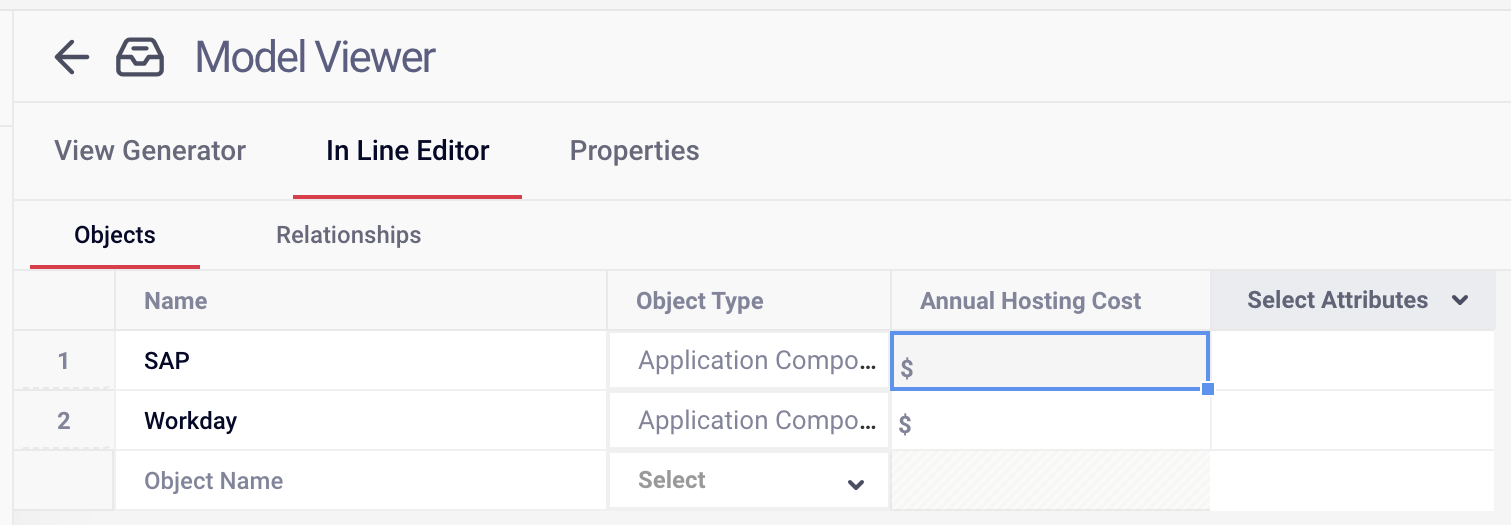Select Workday's Annual Hosting Cost cell
Screen dimensions: 1511x525
(1050, 421)
